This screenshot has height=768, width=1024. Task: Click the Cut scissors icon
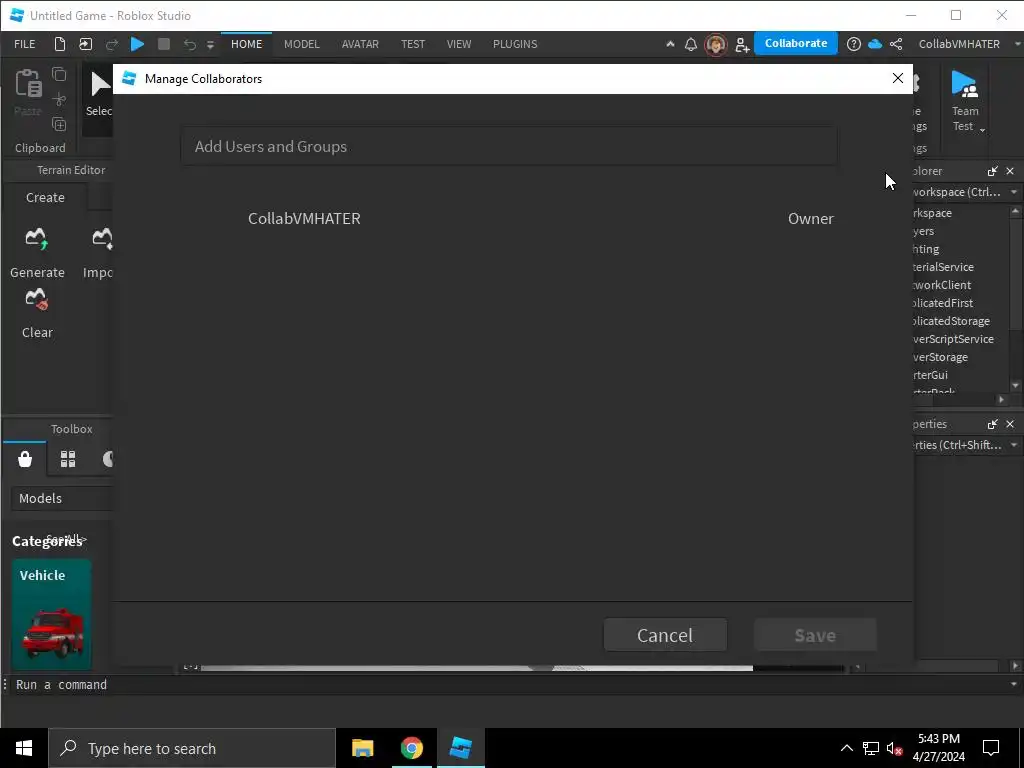tap(59, 99)
